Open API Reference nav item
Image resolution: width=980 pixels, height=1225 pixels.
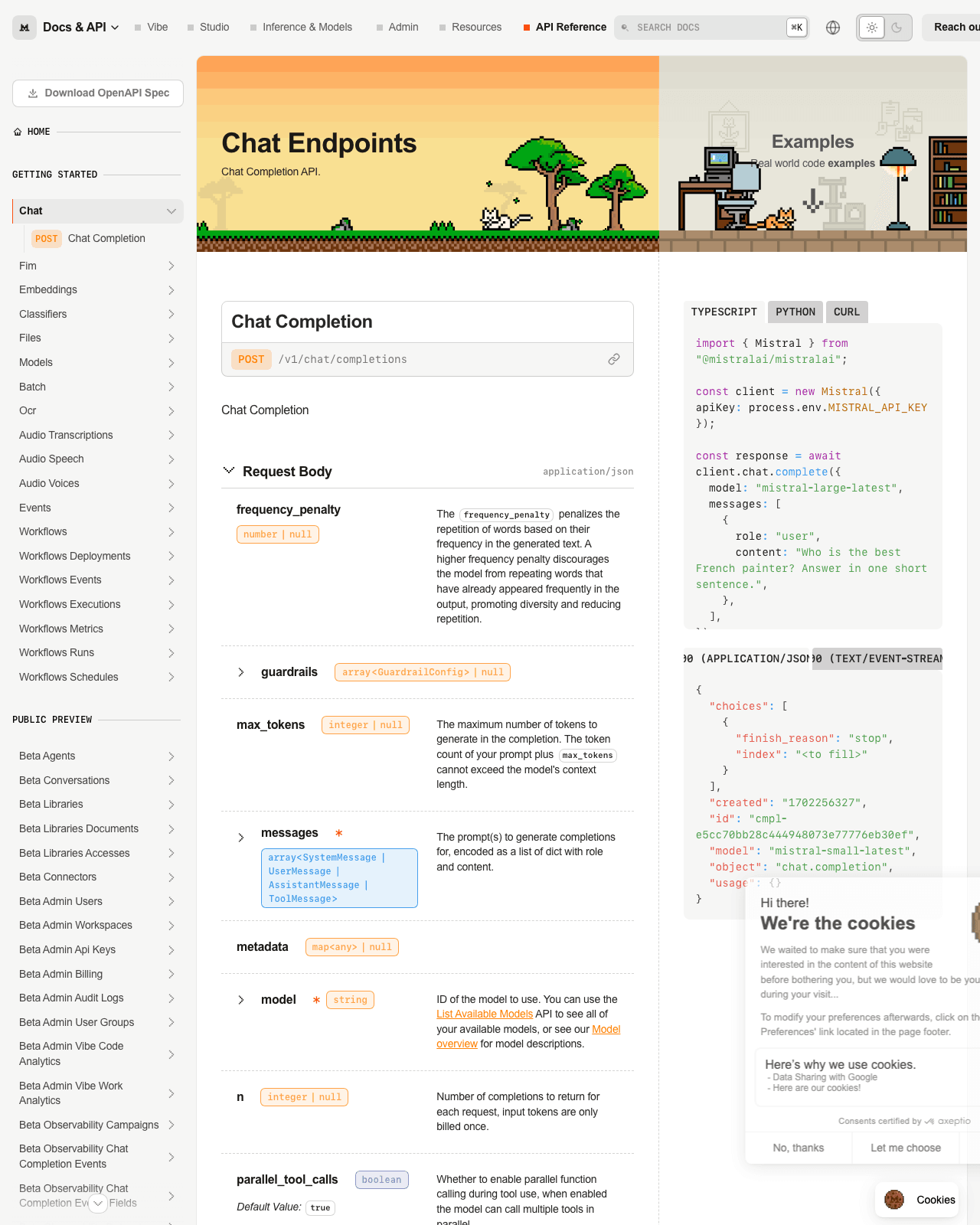pyautogui.click(x=565, y=28)
